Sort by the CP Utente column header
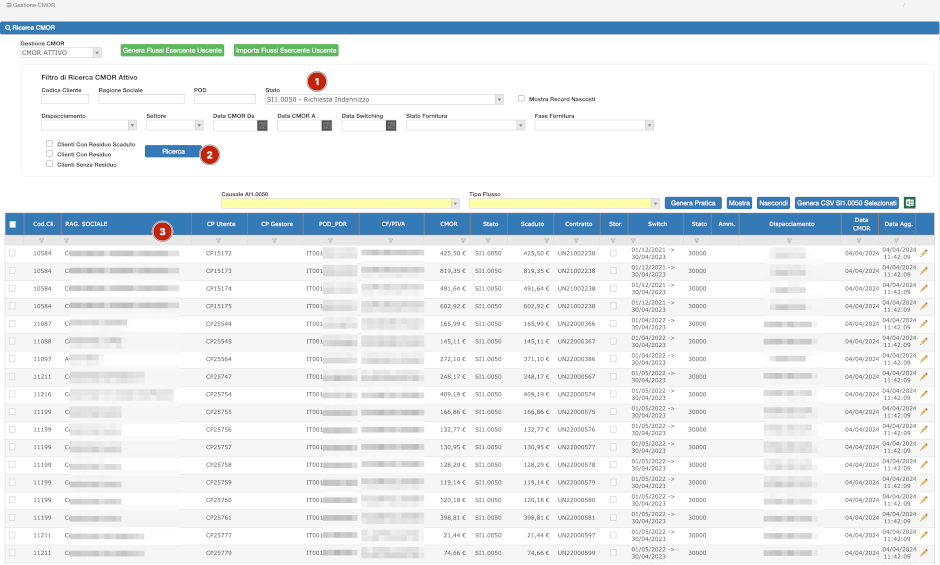940x565 pixels. click(221, 224)
